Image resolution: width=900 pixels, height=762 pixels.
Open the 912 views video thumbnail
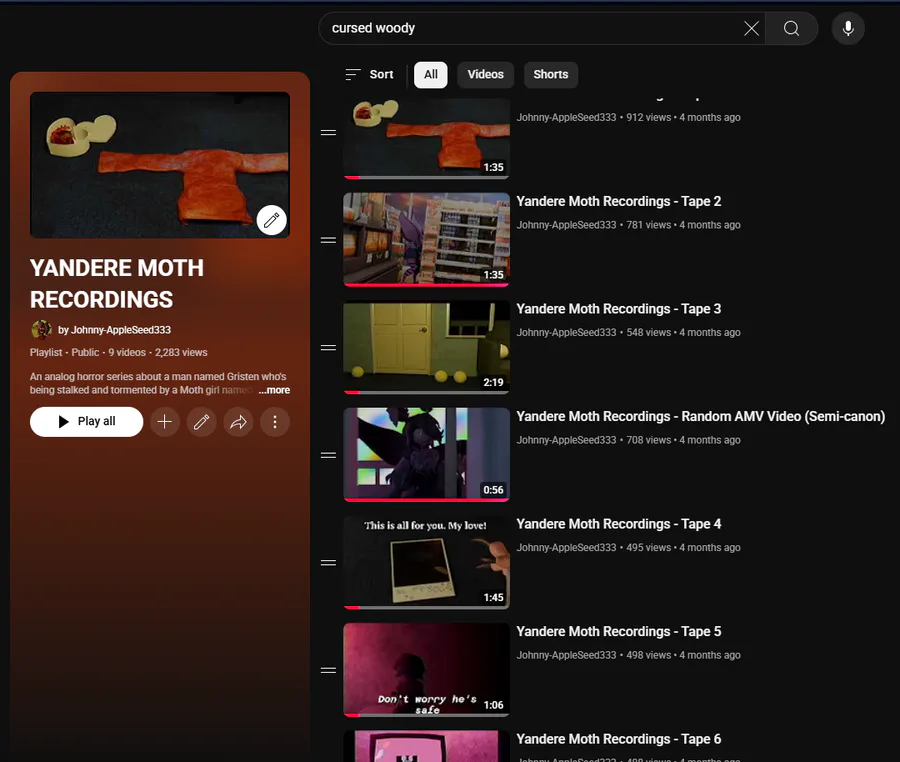pyautogui.click(x=426, y=138)
